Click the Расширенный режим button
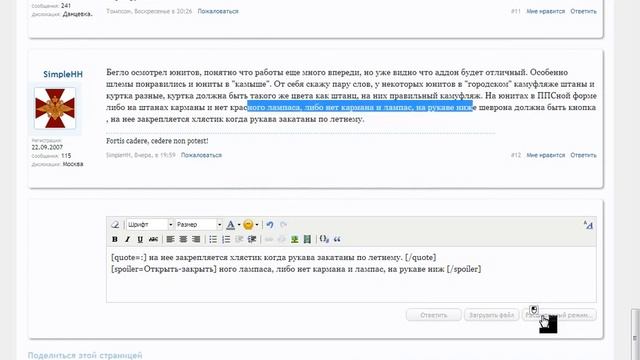This screenshot has height=360, width=640. coord(559,315)
